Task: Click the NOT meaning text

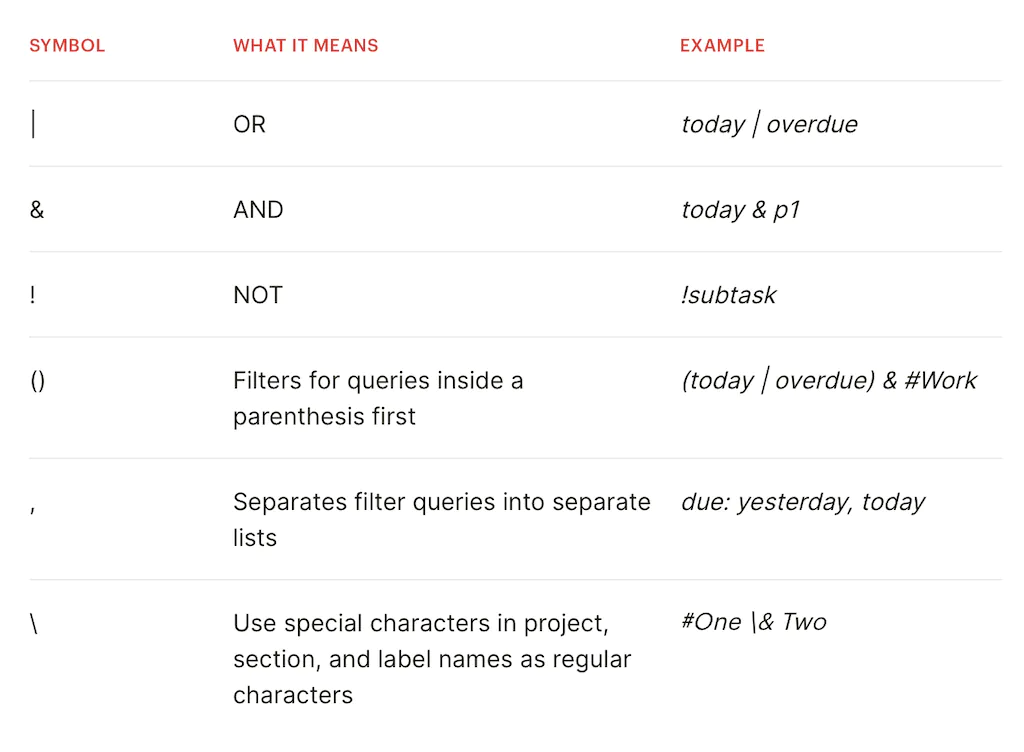Action: click(x=258, y=295)
